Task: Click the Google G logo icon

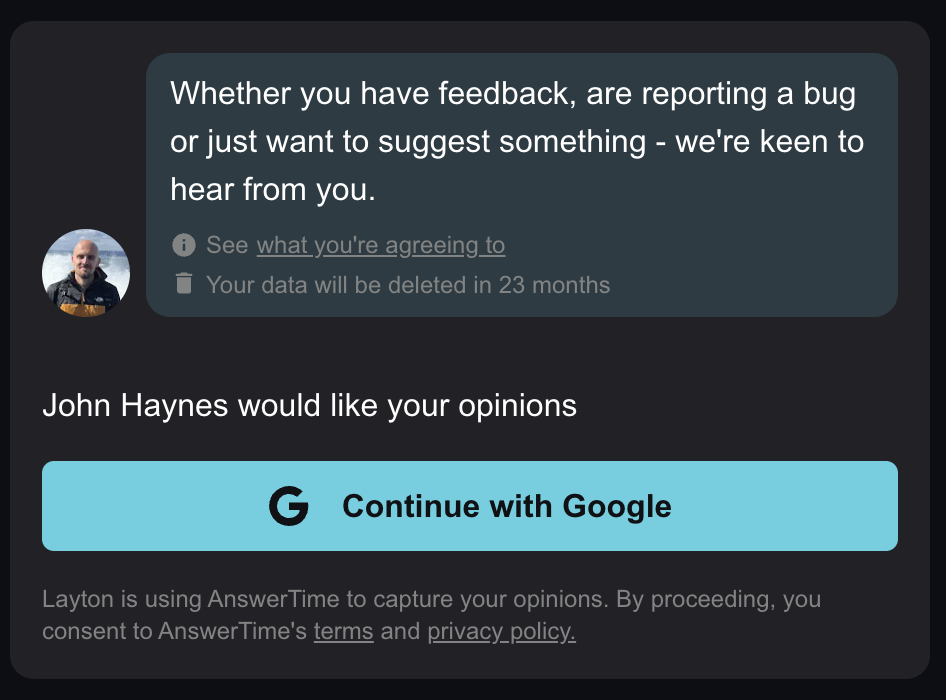Action: coord(288,506)
